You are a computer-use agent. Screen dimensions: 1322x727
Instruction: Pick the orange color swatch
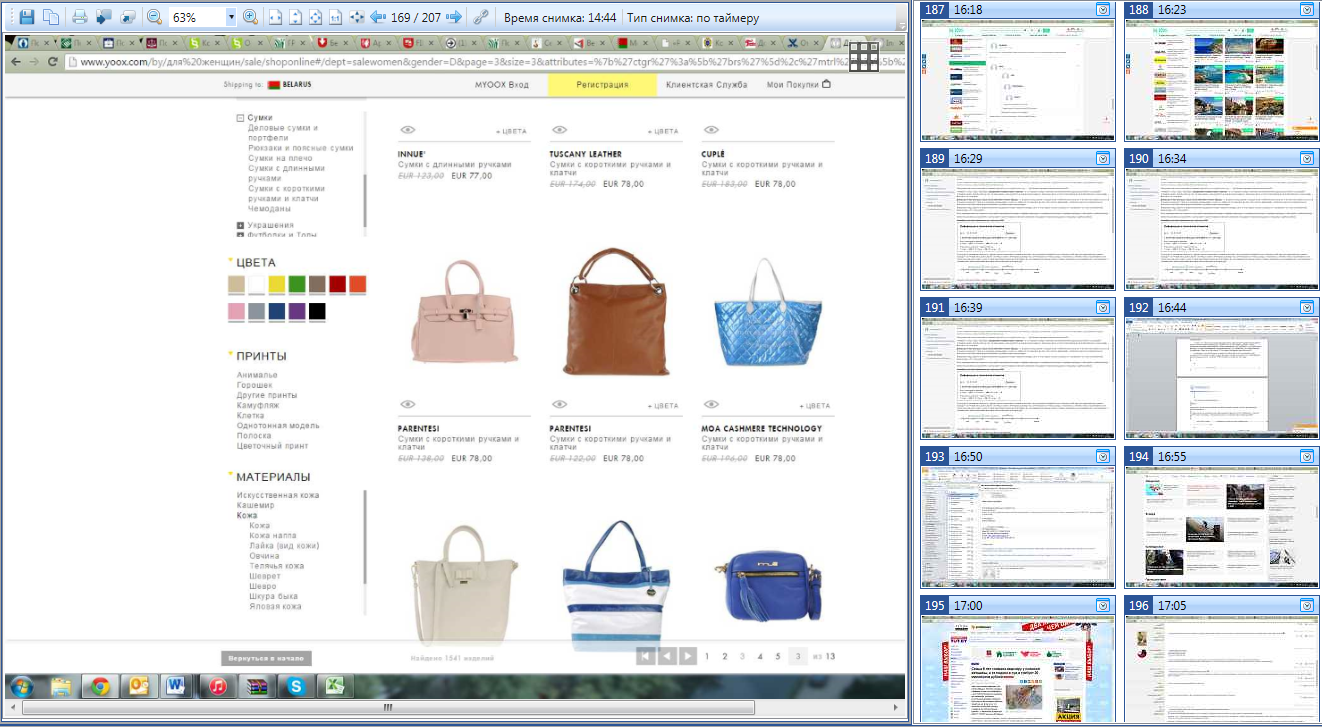[358, 284]
